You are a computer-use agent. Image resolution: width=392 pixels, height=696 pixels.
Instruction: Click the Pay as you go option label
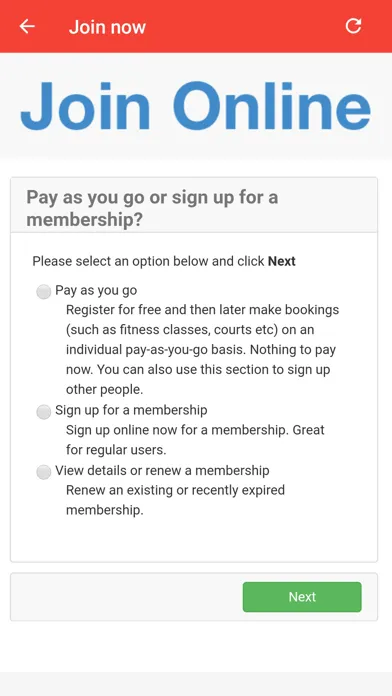pos(96,290)
